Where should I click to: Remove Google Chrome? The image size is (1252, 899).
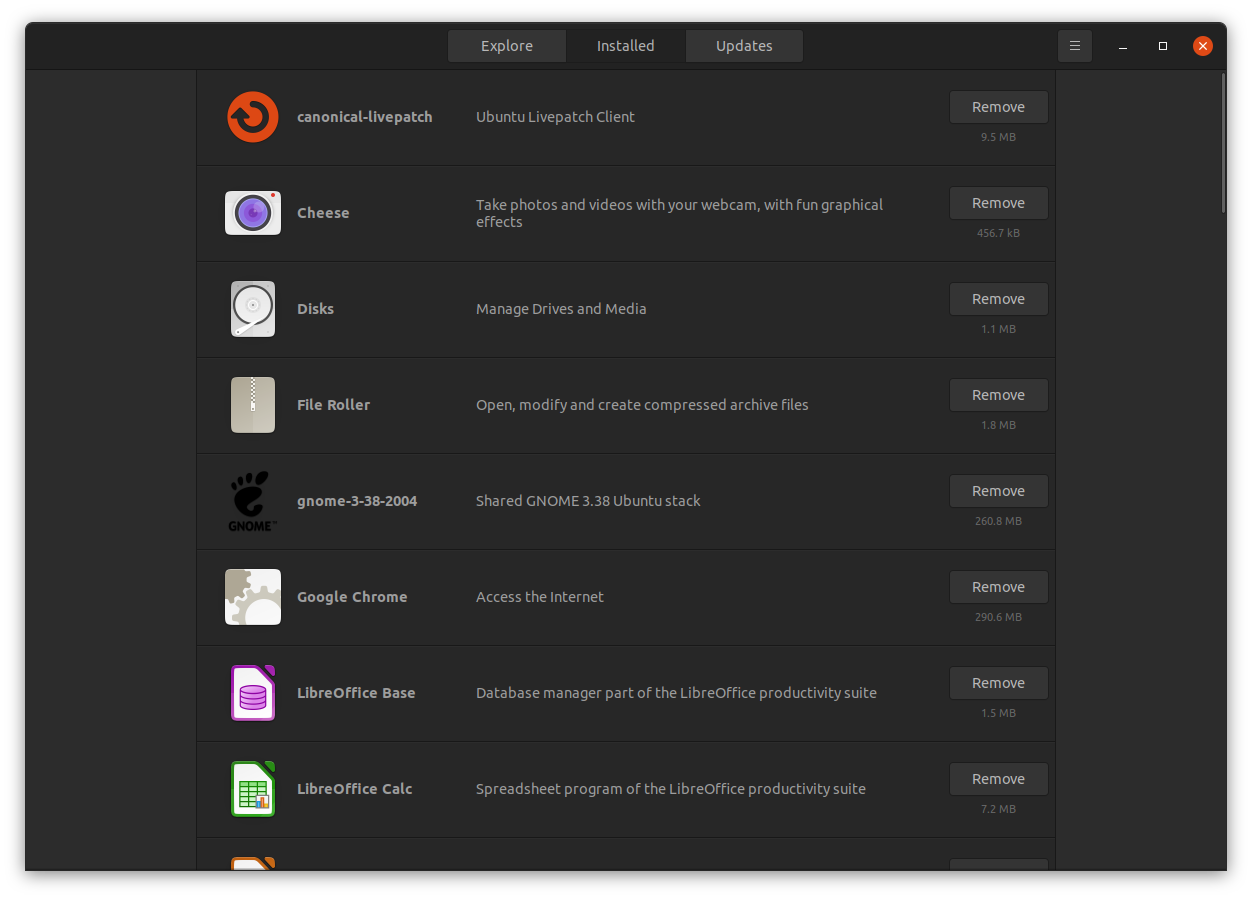[x=998, y=587]
